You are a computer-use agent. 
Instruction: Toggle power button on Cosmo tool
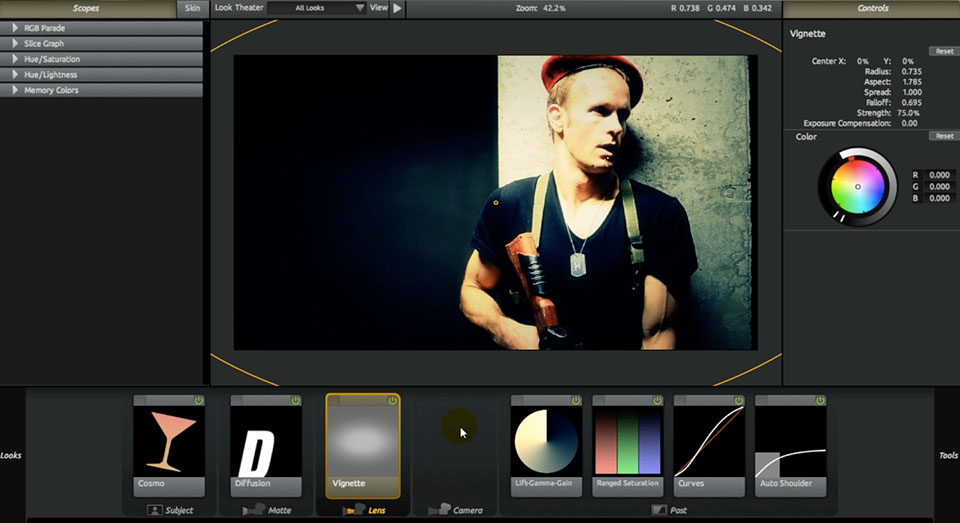(x=198, y=401)
